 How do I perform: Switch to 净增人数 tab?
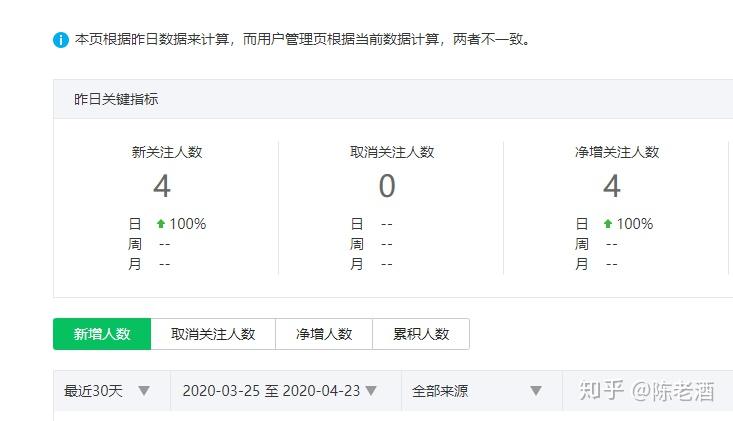click(324, 334)
